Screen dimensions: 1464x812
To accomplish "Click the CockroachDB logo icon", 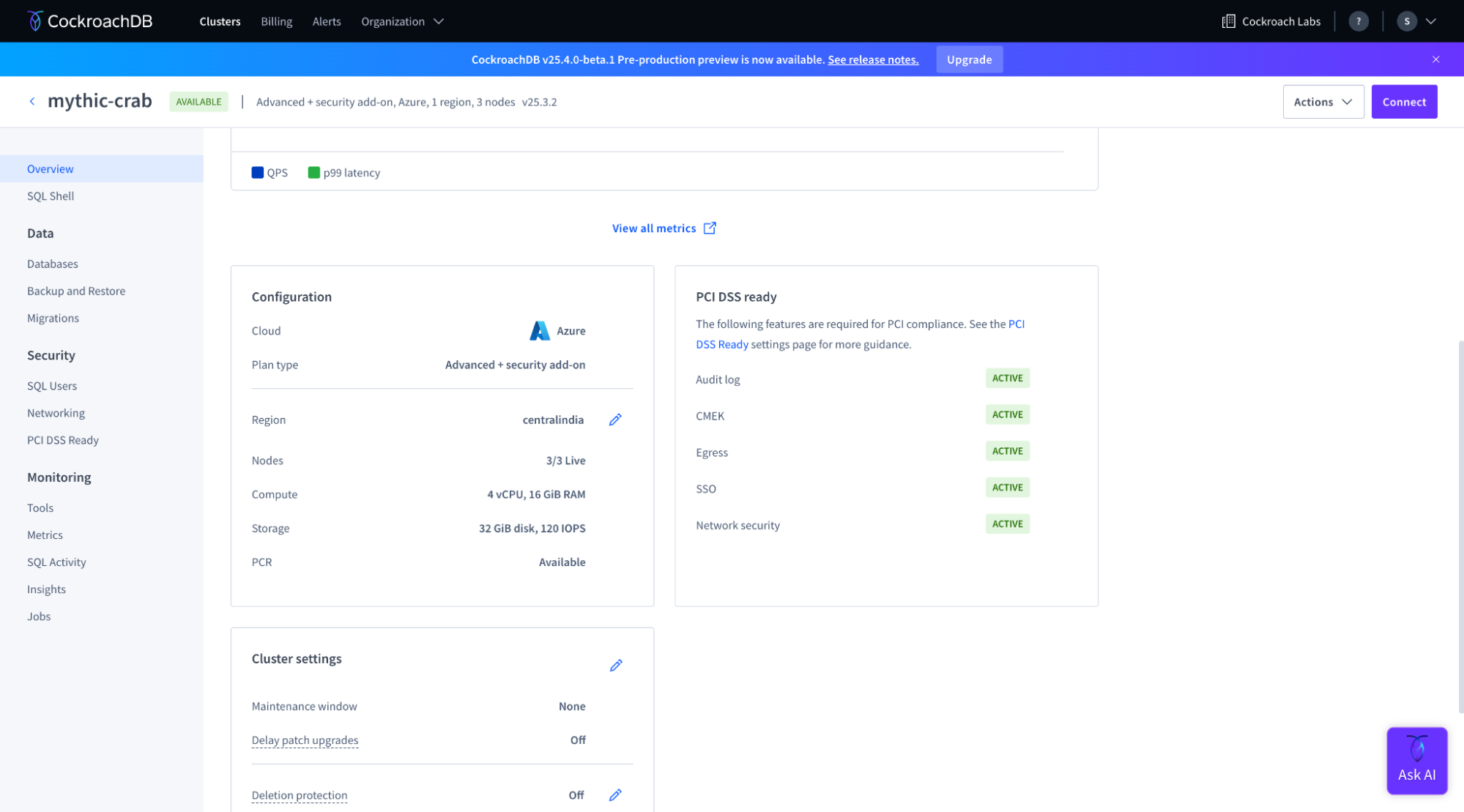I will click(34, 21).
